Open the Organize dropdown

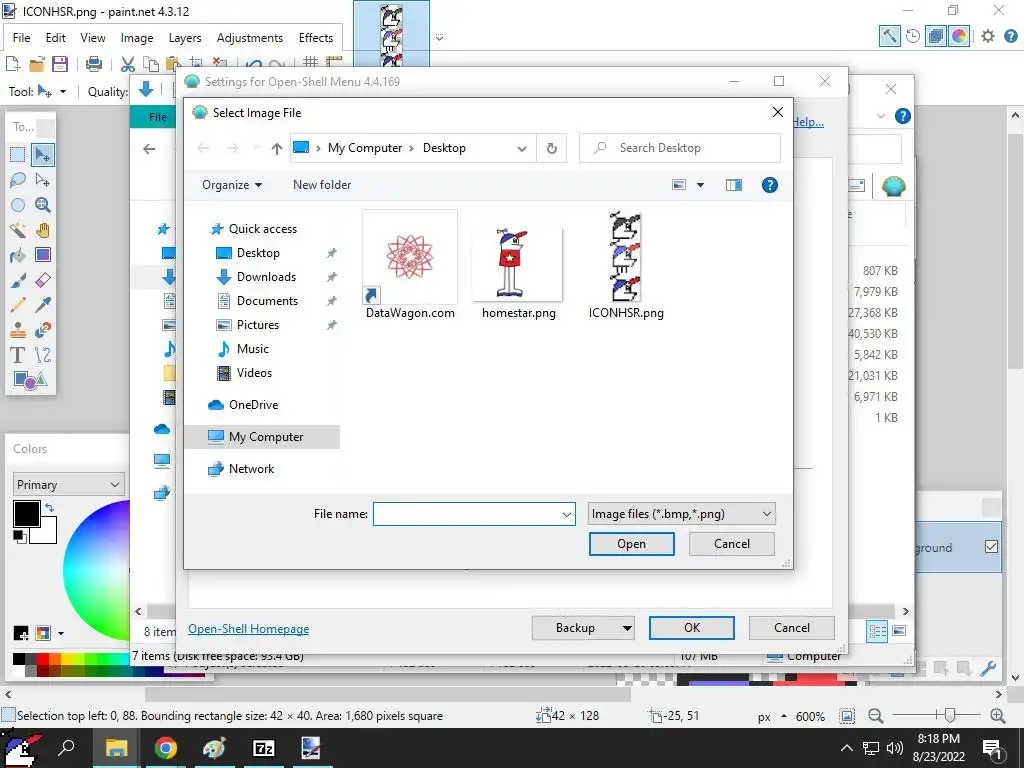click(x=232, y=185)
